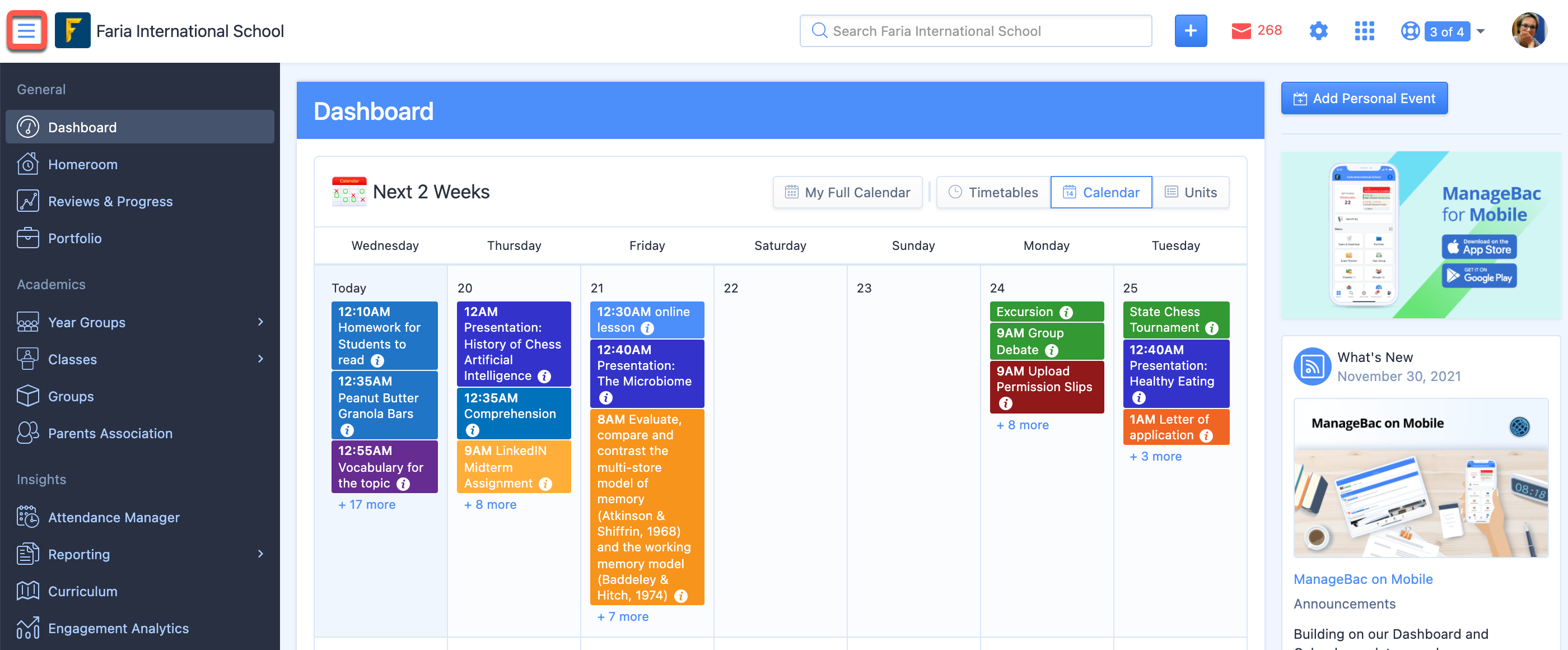Open the 12:35AM Comprehension event
This screenshot has height=650, width=1568.
click(514, 413)
